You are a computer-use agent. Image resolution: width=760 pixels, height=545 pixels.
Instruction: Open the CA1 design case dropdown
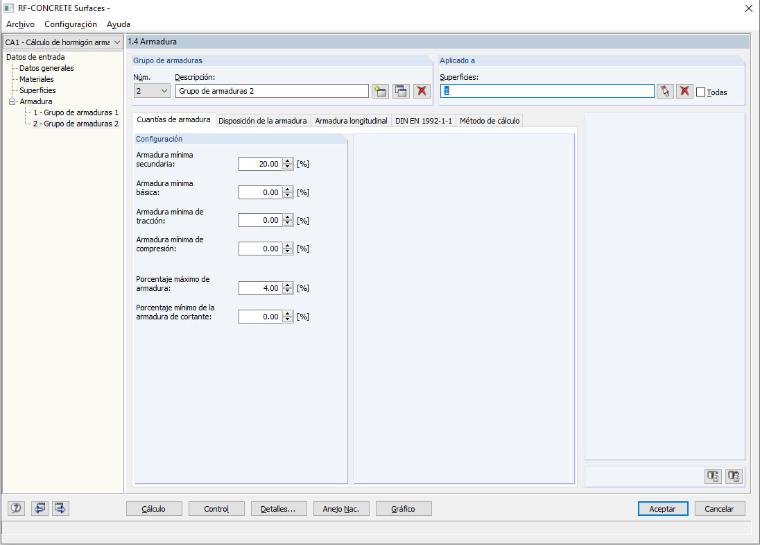[x=117, y=42]
